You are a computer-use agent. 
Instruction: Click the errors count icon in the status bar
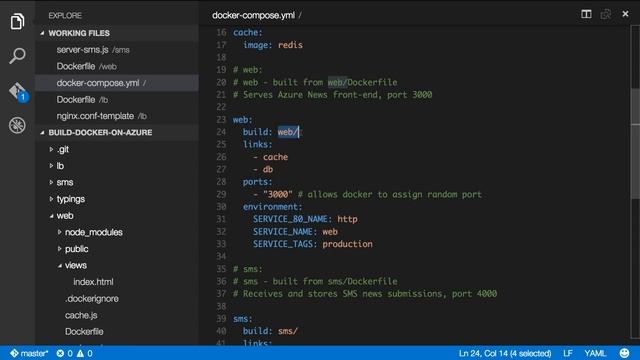60,353
